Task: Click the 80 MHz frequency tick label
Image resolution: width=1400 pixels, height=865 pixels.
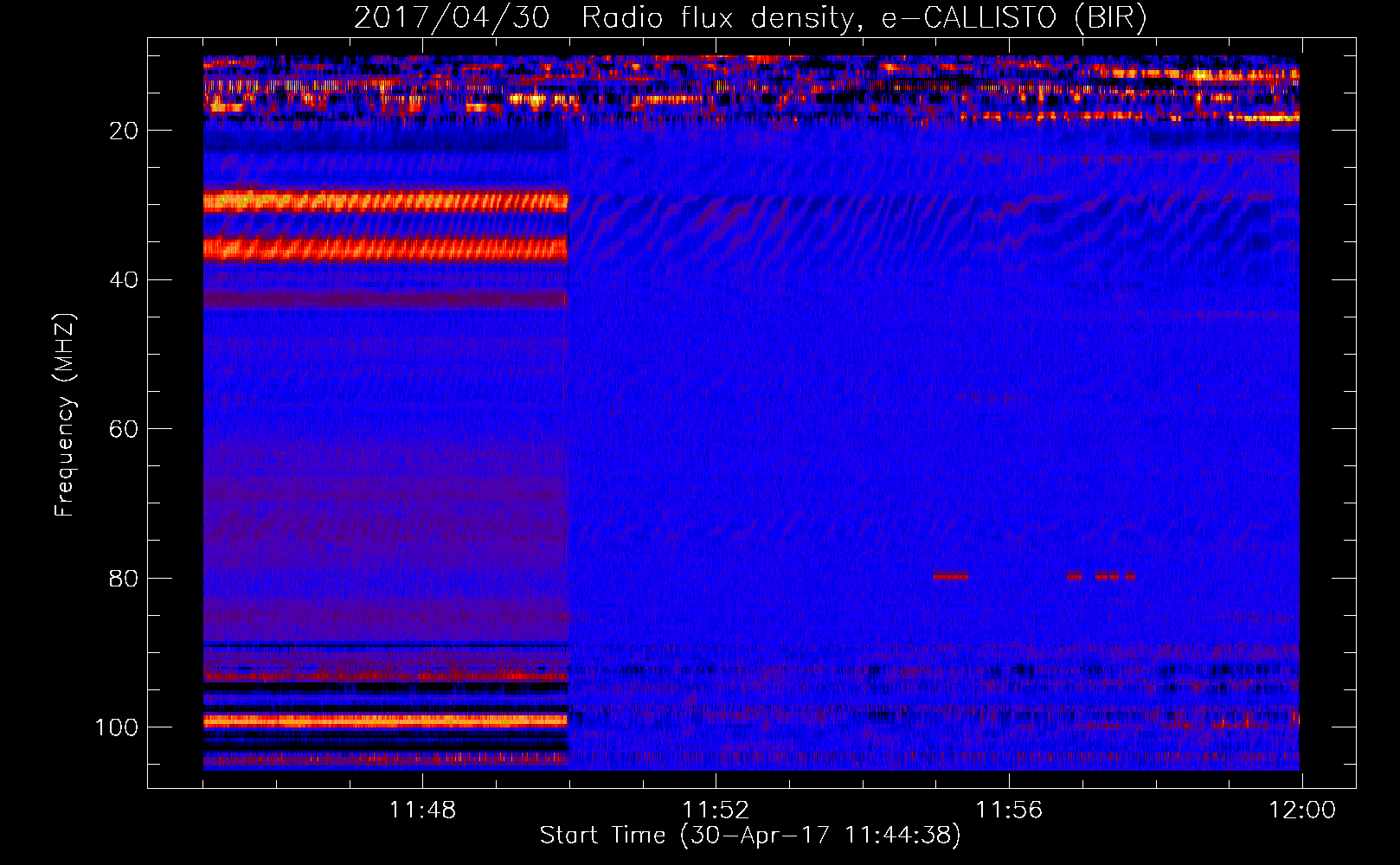Action: tap(124, 579)
